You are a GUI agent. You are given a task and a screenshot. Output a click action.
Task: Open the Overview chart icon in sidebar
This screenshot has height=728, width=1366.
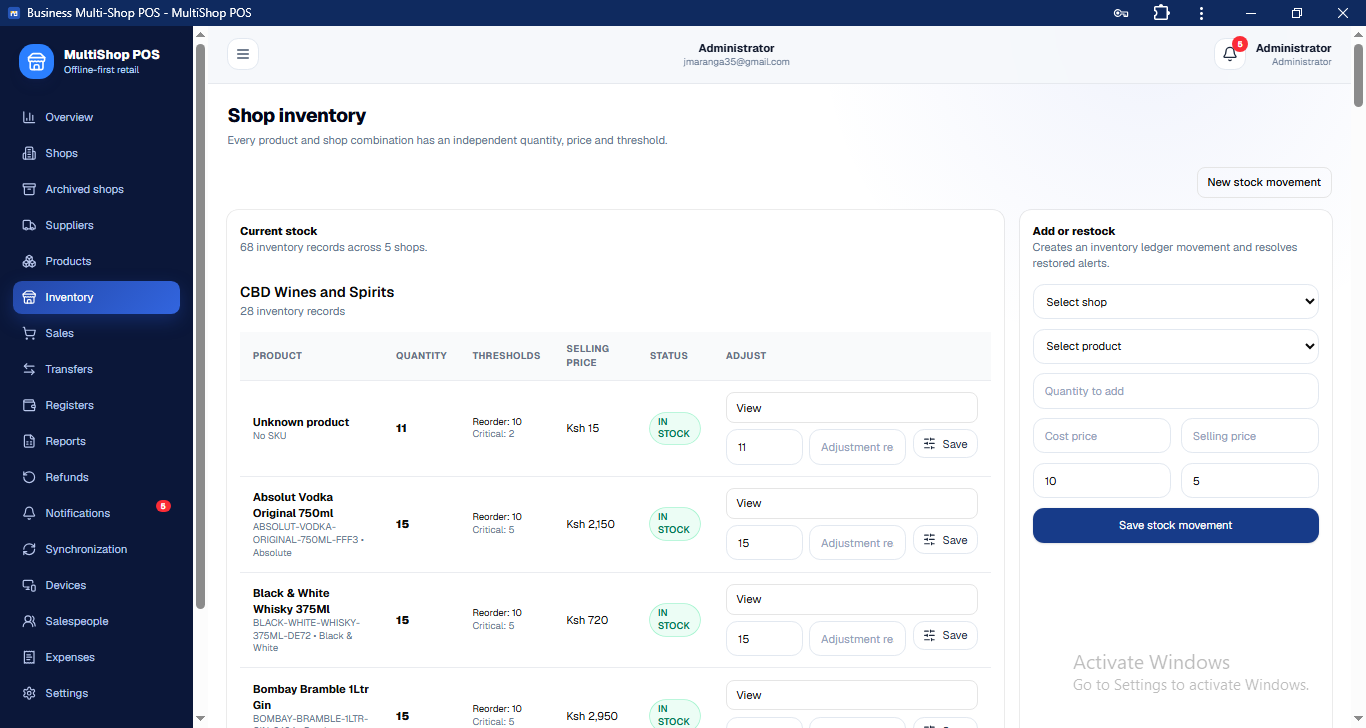pyautogui.click(x=29, y=117)
